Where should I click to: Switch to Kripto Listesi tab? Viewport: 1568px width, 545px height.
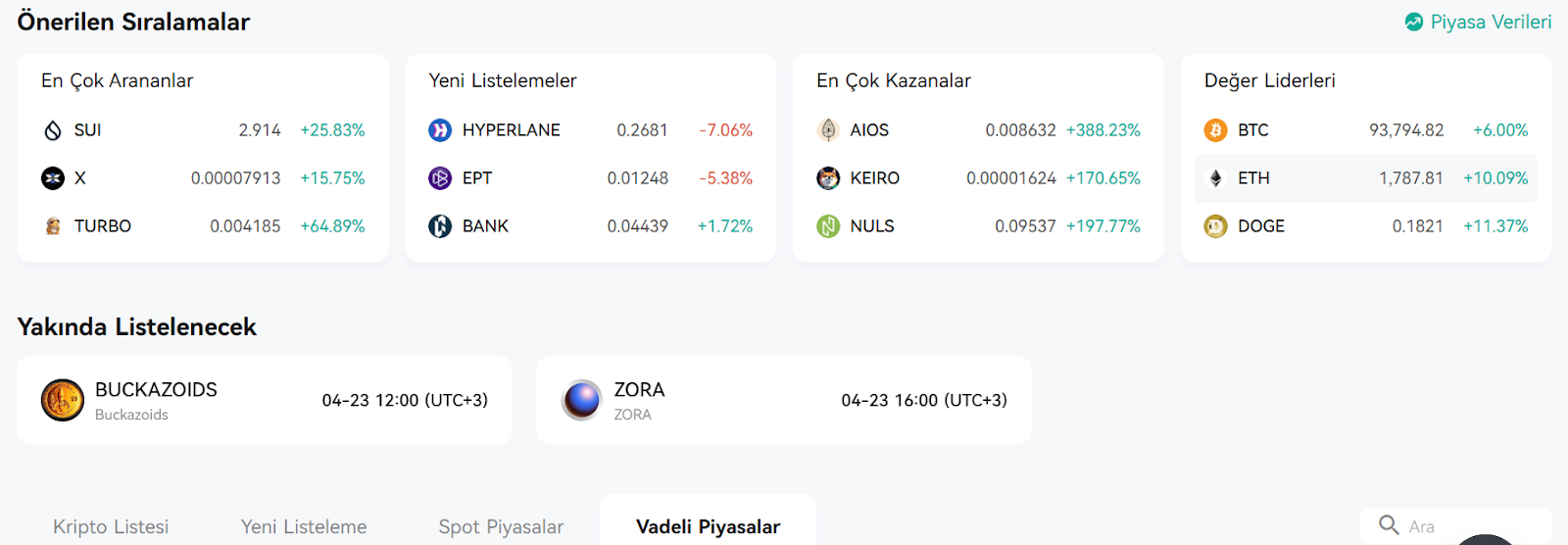pyautogui.click(x=111, y=526)
